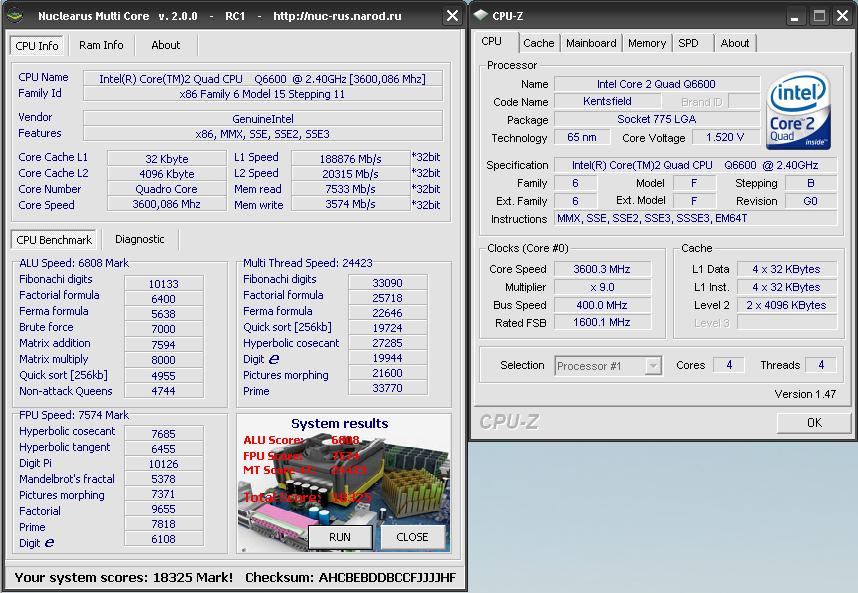
Task: Click the RUN benchmark button
Action: pos(340,537)
